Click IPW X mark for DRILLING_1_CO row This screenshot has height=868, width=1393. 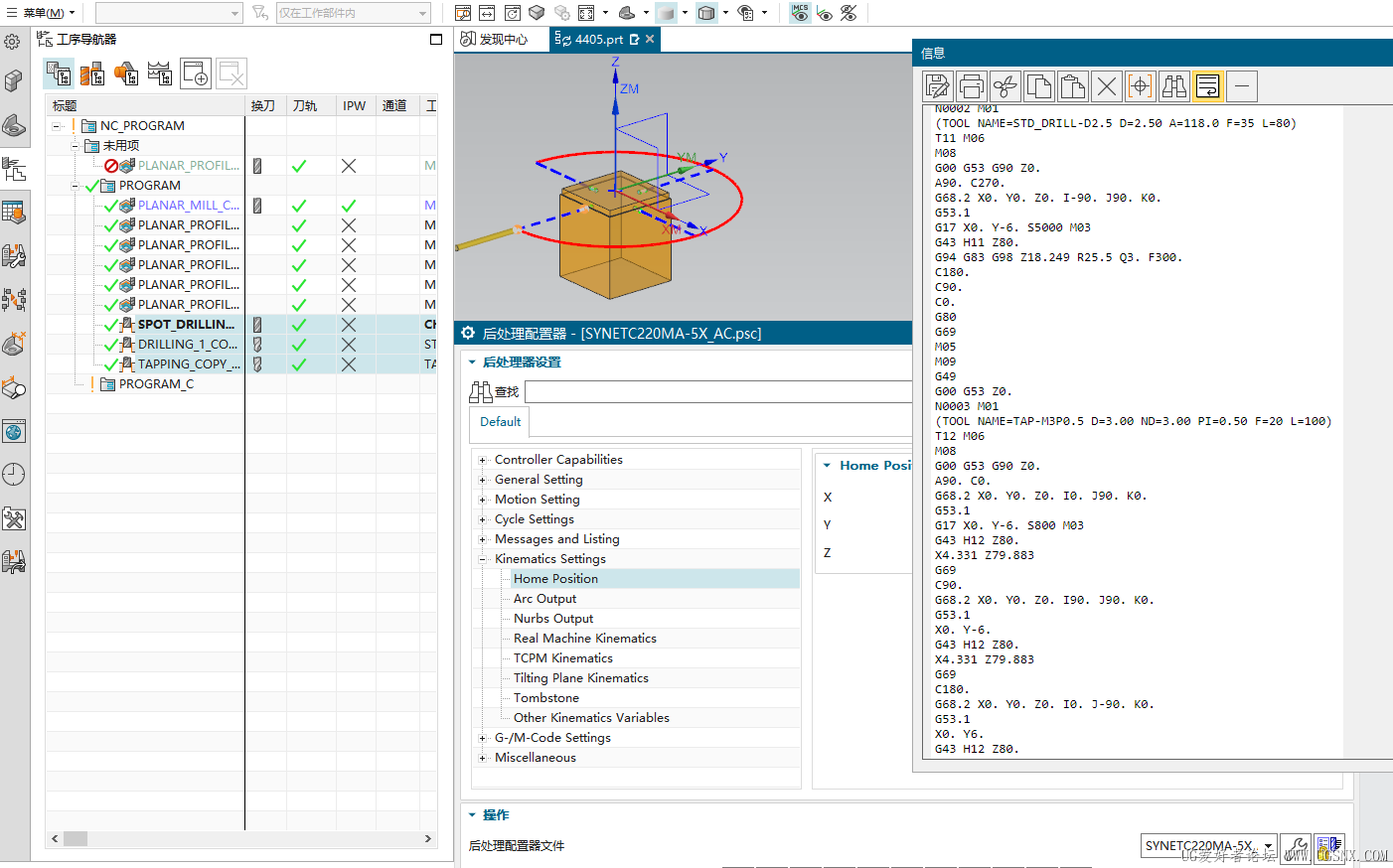point(349,345)
